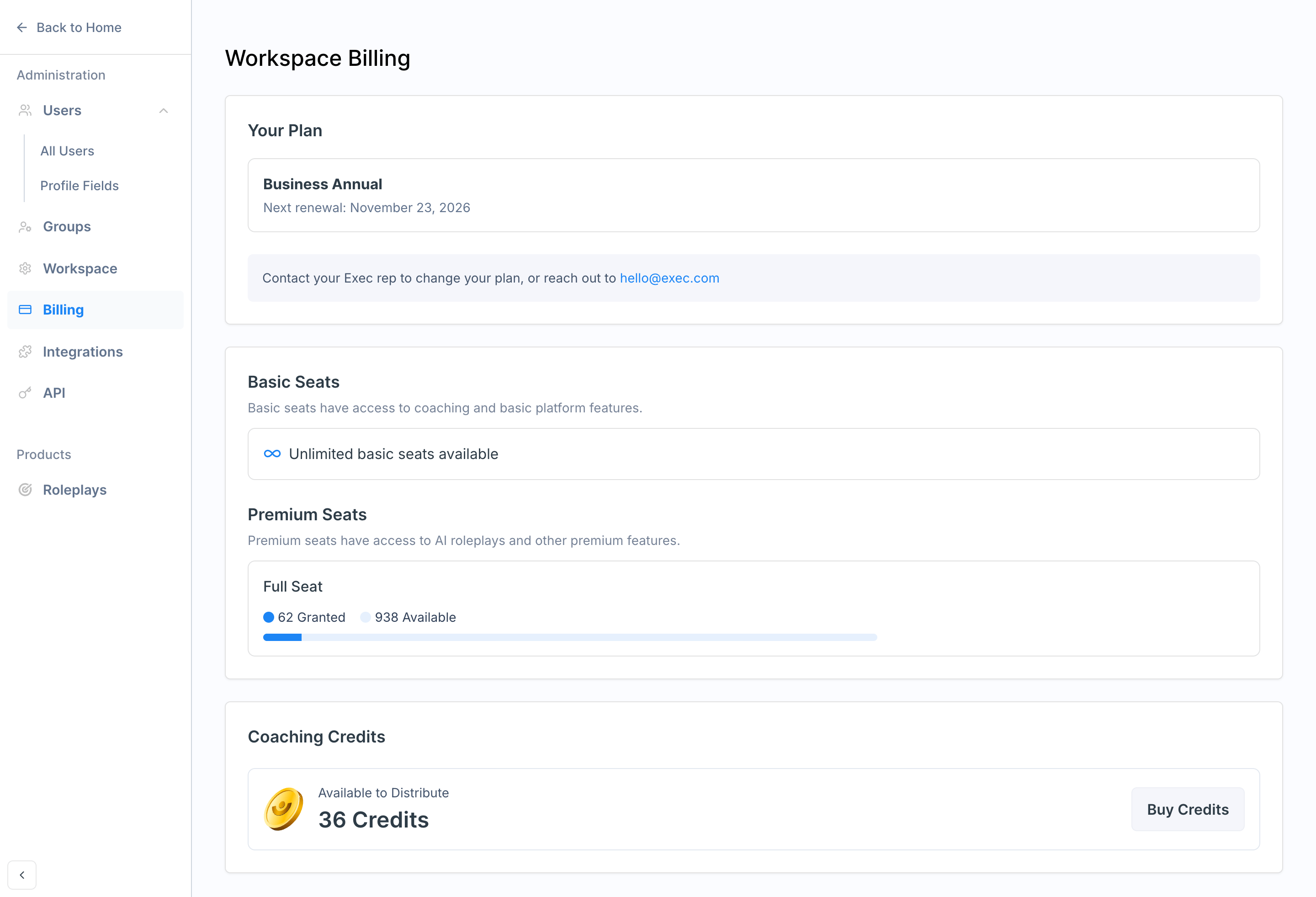Click the Integrations puzzle icon
Viewport: 1316px width, 897px height.
[x=25, y=352]
